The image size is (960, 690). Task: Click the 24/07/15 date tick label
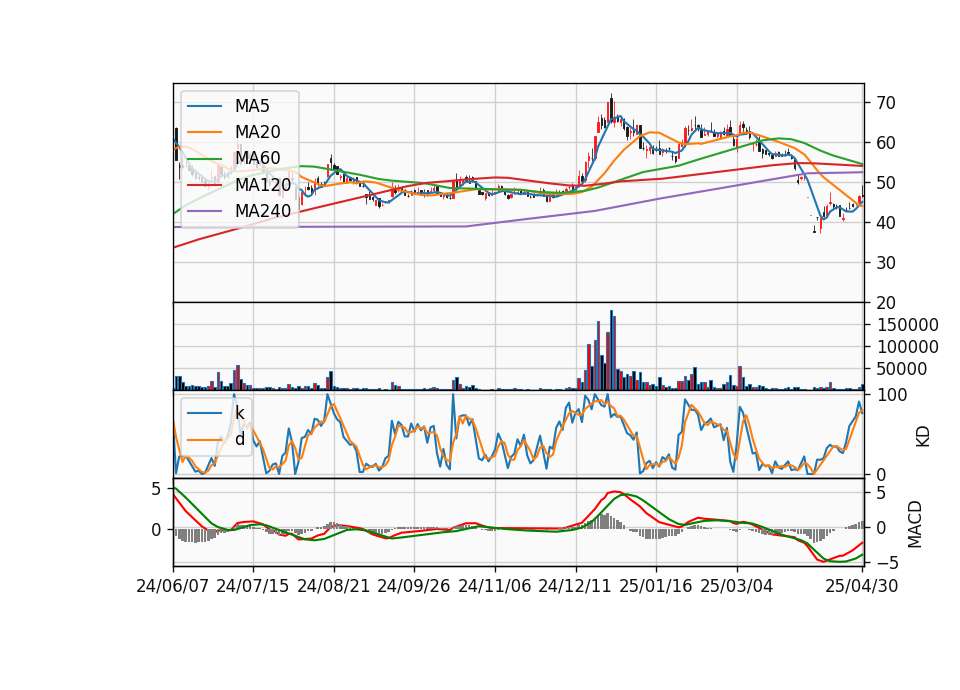(252, 586)
